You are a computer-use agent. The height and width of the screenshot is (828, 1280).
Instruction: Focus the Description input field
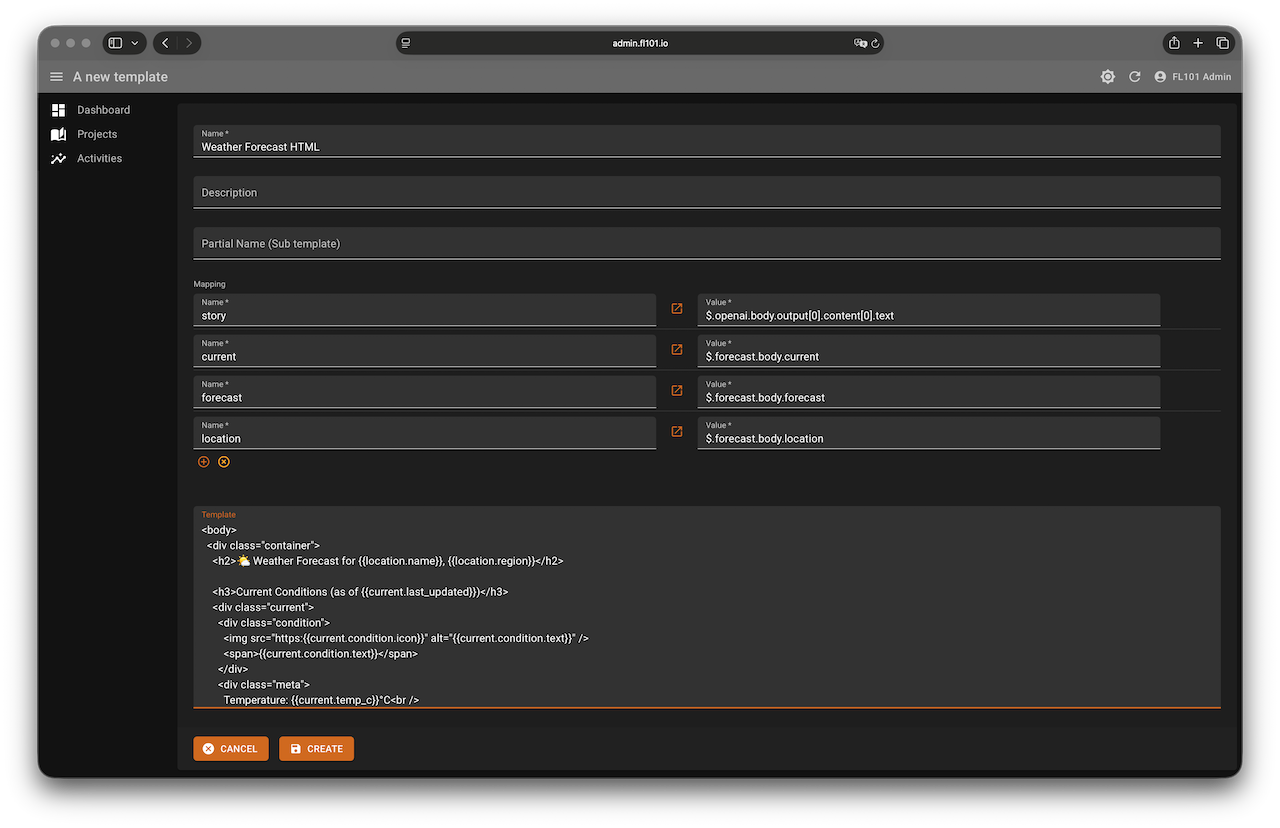pyautogui.click(x=706, y=193)
